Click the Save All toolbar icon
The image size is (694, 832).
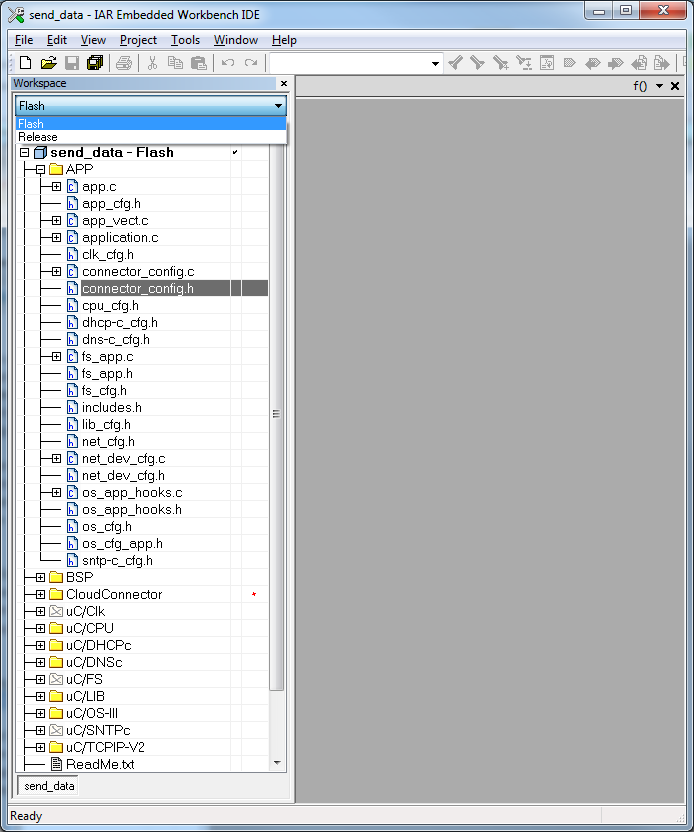[95, 63]
